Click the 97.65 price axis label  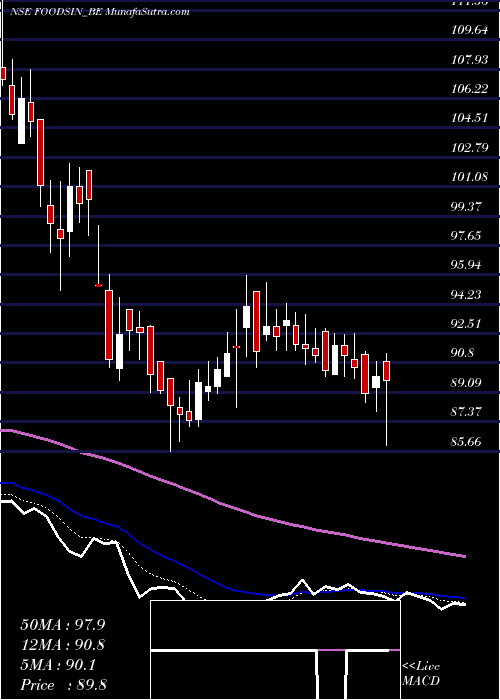point(467,236)
